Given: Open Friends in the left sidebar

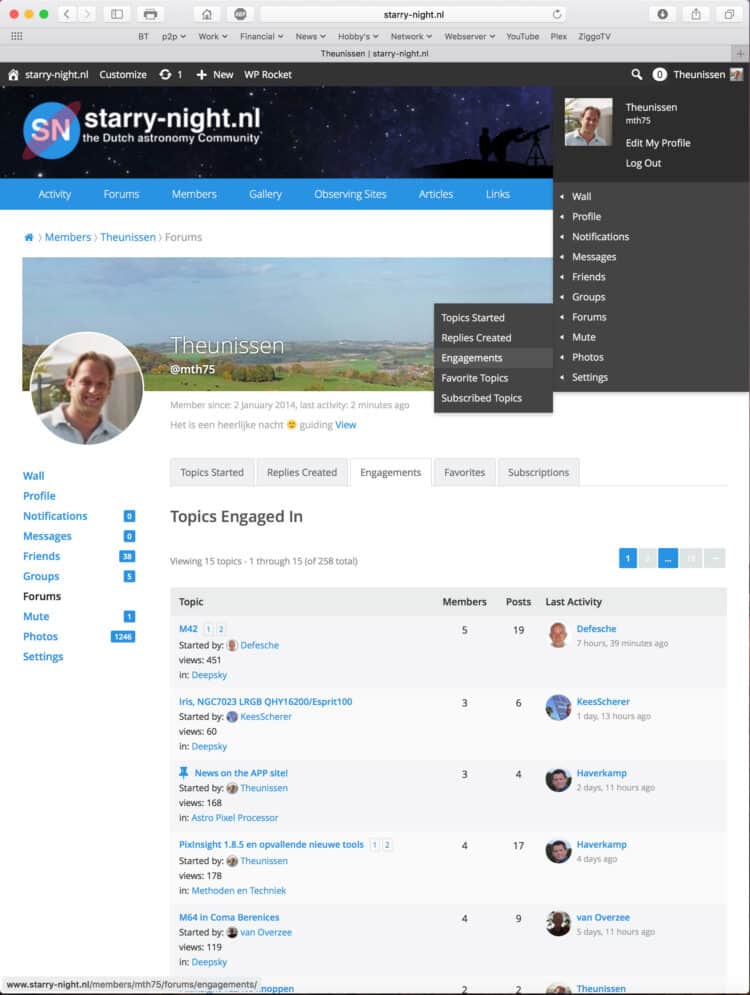Looking at the screenshot, I should point(41,556).
